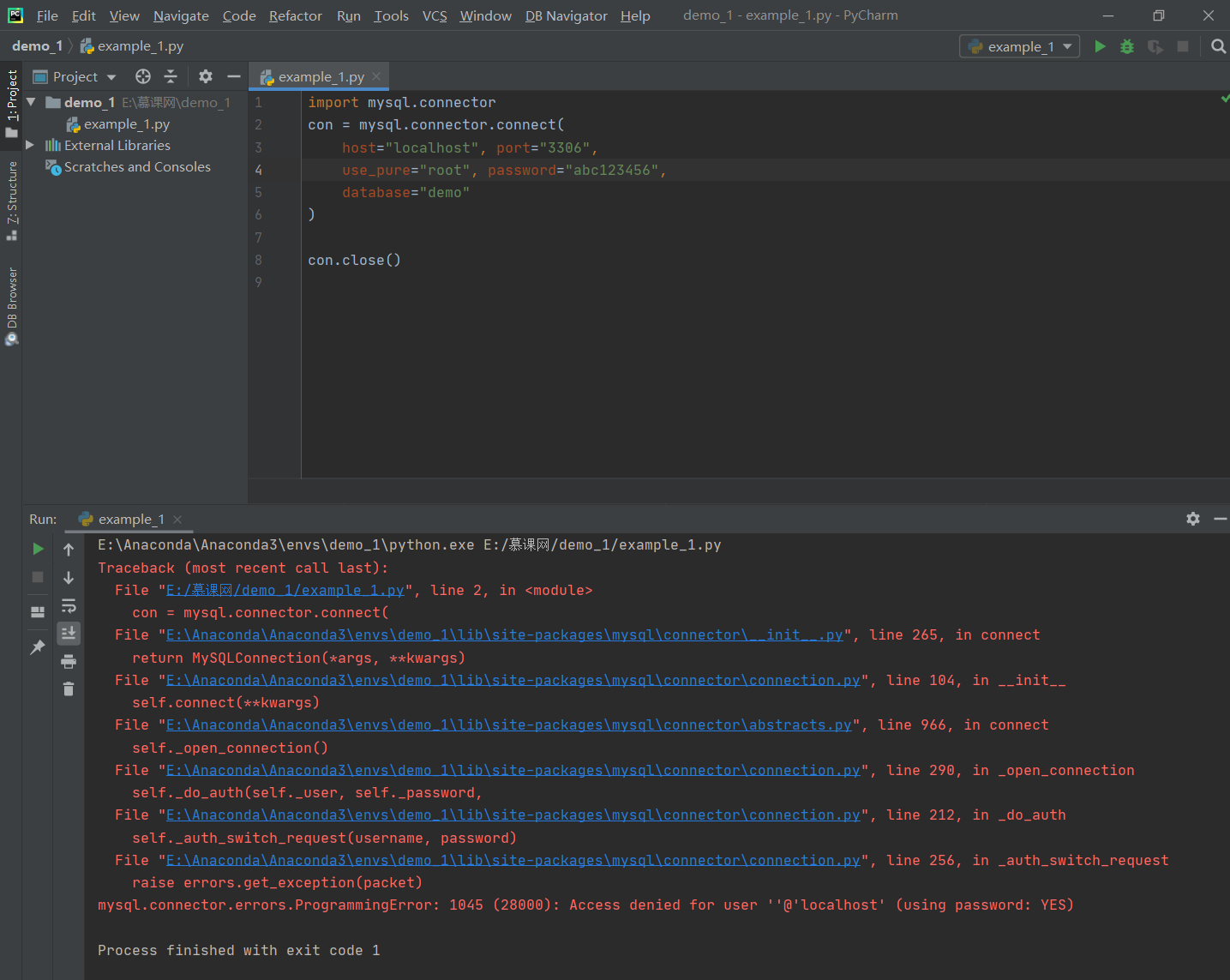1230x980 pixels.
Task: Open Run panel settings gear
Action: click(1193, 519)
